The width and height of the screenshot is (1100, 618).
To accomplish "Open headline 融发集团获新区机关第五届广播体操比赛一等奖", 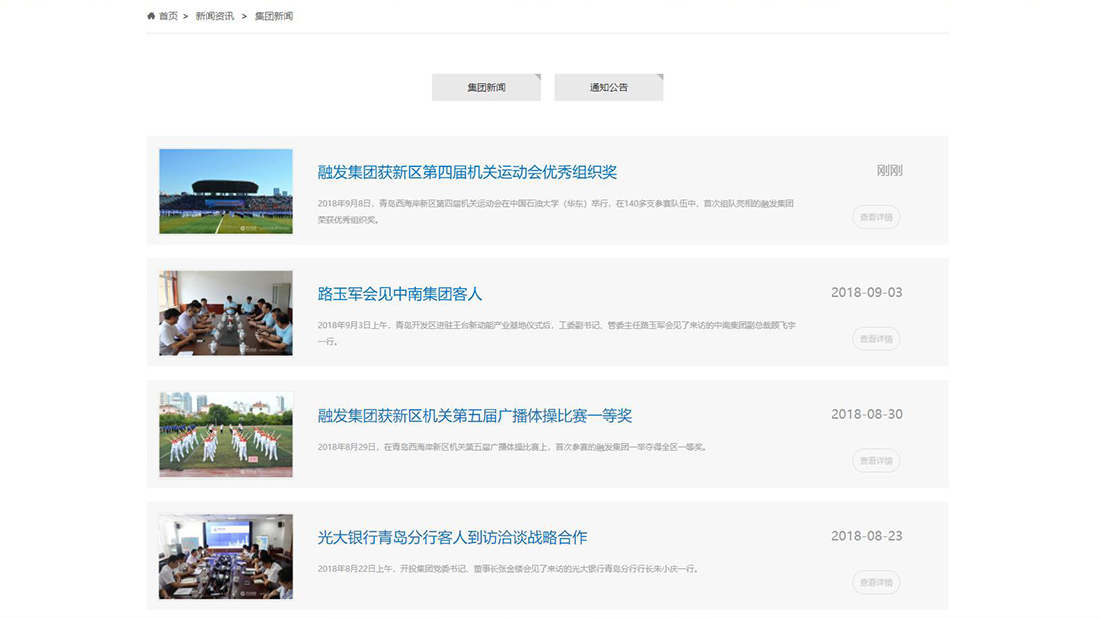I will [475, 416].
